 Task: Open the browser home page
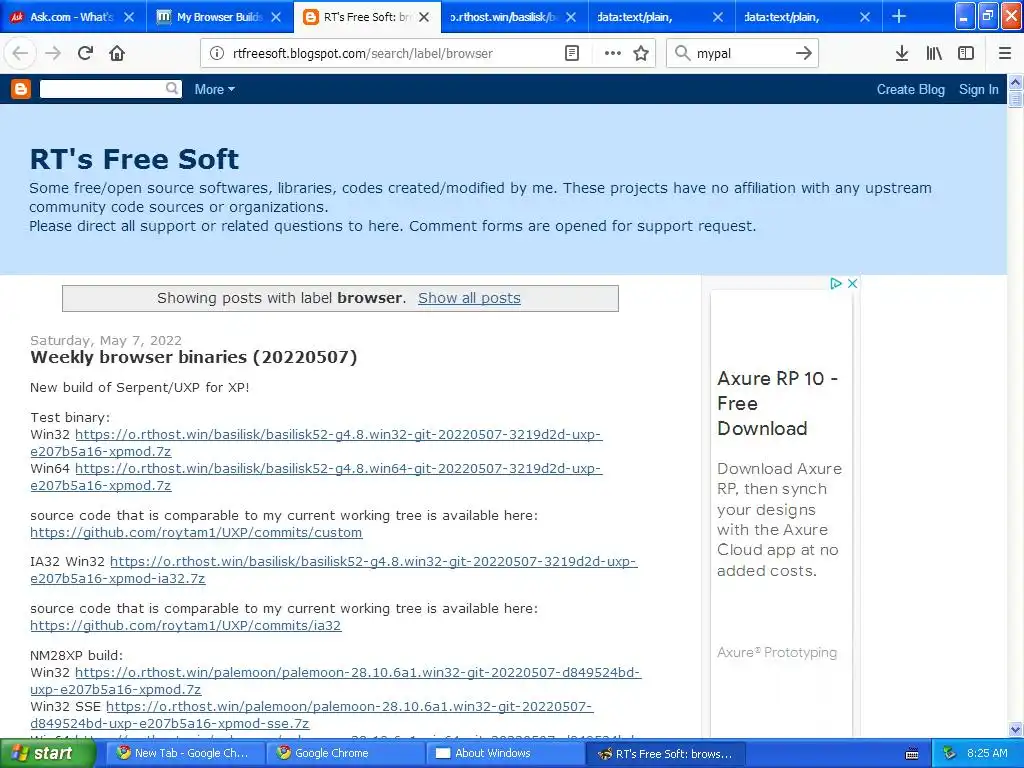pyautogui.click(x=117, y=53)
